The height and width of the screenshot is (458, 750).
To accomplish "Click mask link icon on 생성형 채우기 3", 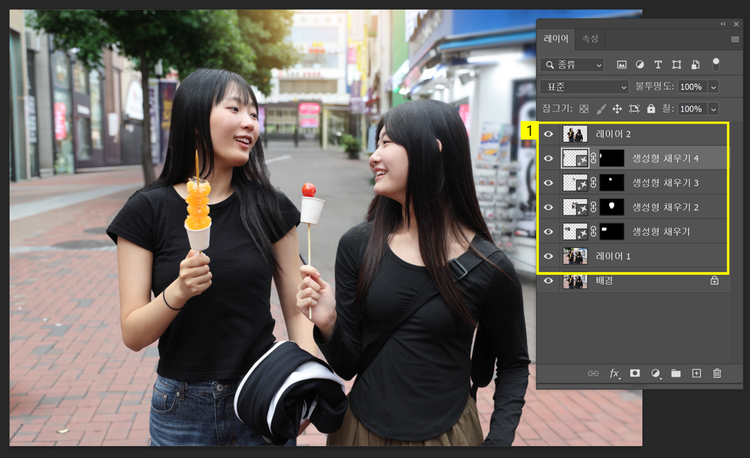I will [x=593, y=183].
